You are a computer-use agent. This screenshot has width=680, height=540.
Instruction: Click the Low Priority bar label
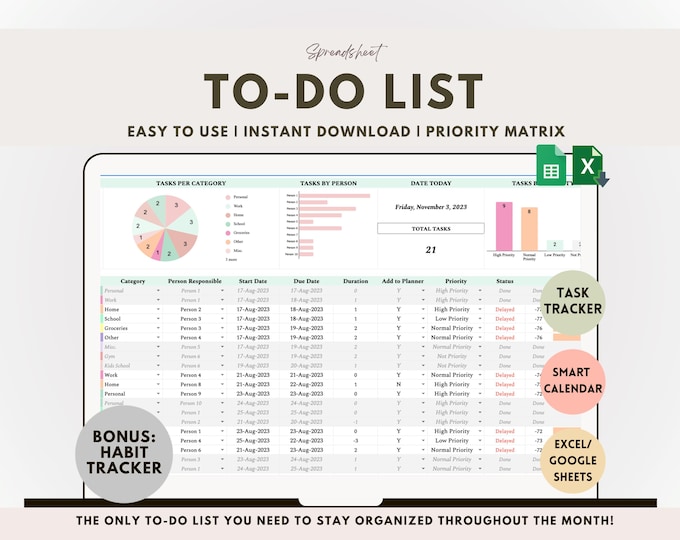[x=555, y=255]
